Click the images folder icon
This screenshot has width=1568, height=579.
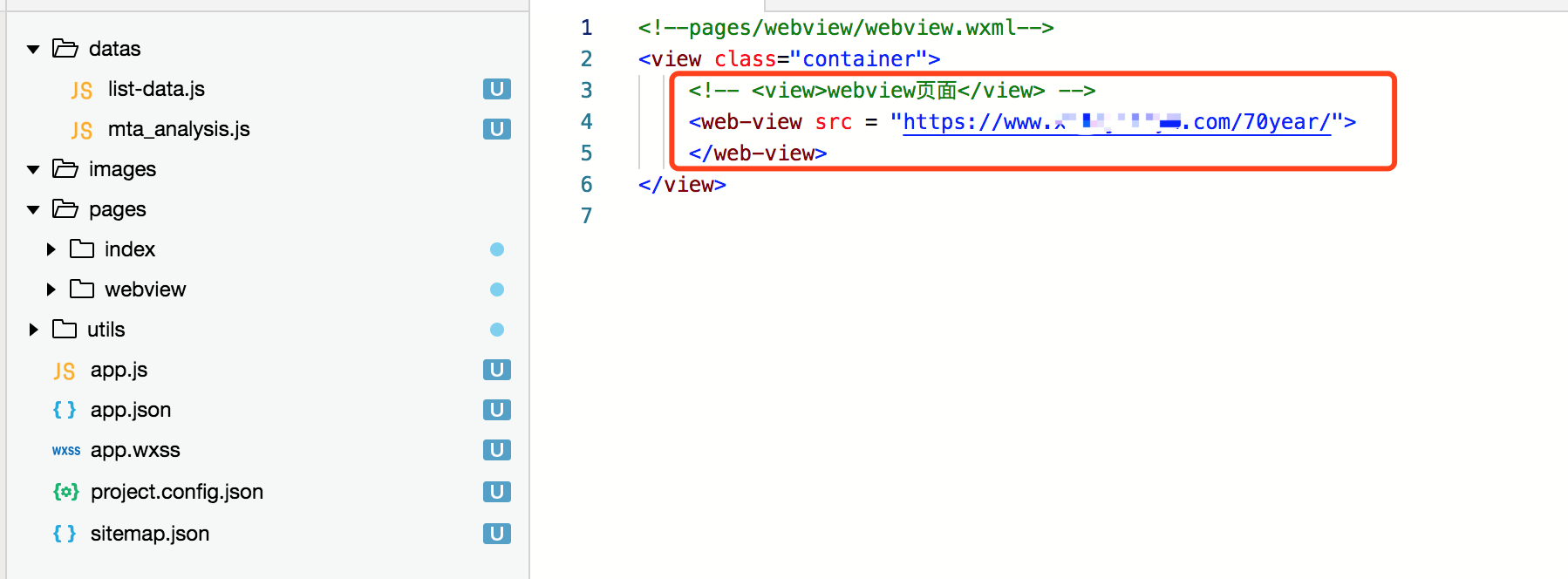pyautogui.click(x=65, y=168)
